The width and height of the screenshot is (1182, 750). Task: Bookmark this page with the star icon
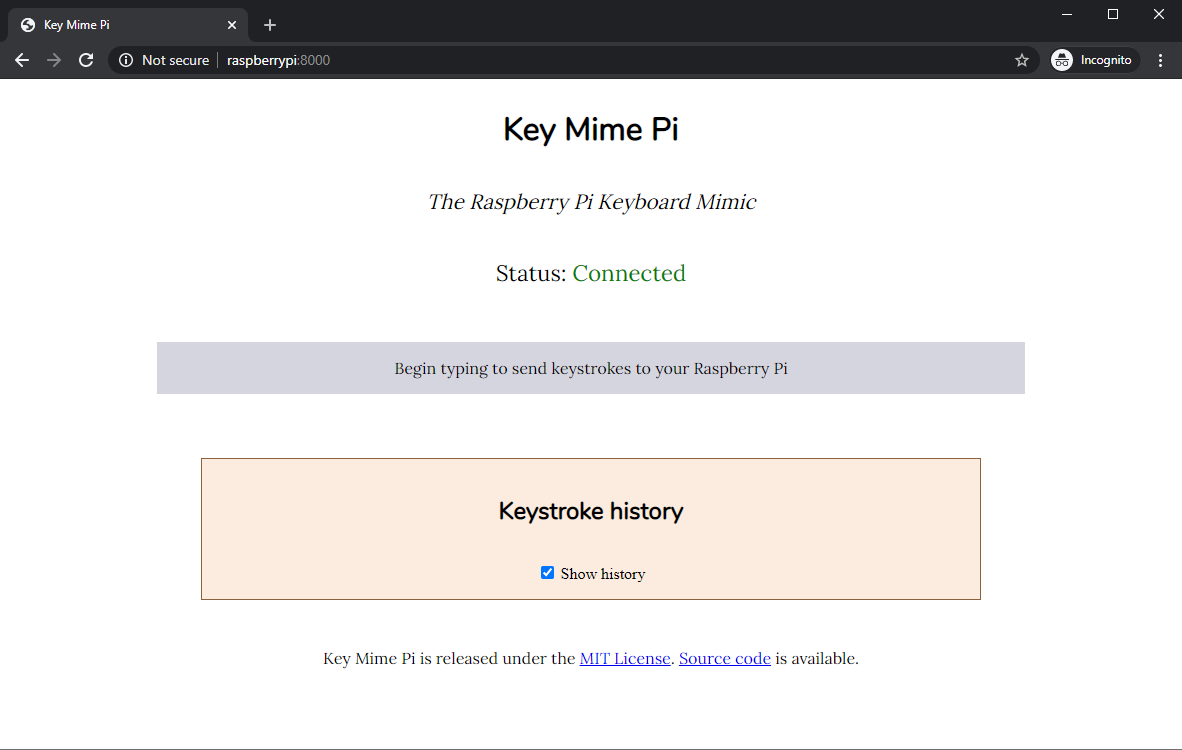tap(1021, 60)
